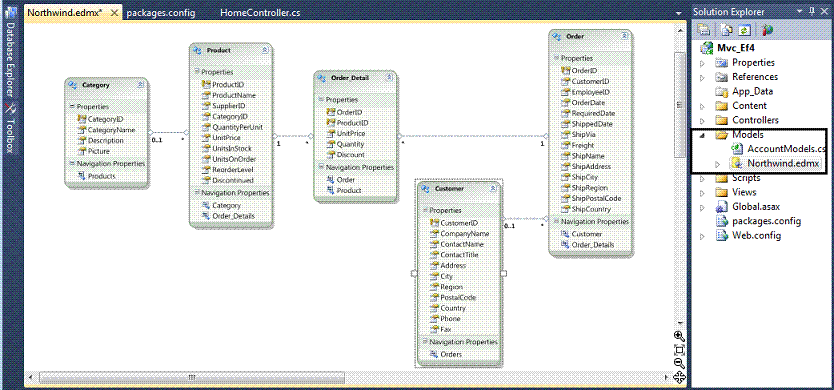The height and width of the screenshot is (390, 834).
Task: Select Orders navigation property in Customer
Action: [x=451, y=354]
